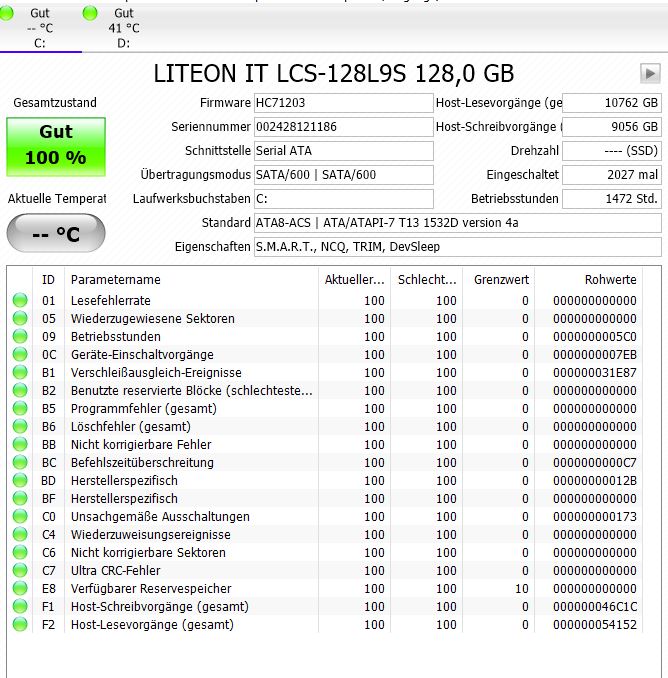This screenshot has height=678, width=668.
Task: Click raw value 000000031E87
Action: point(594,373)
